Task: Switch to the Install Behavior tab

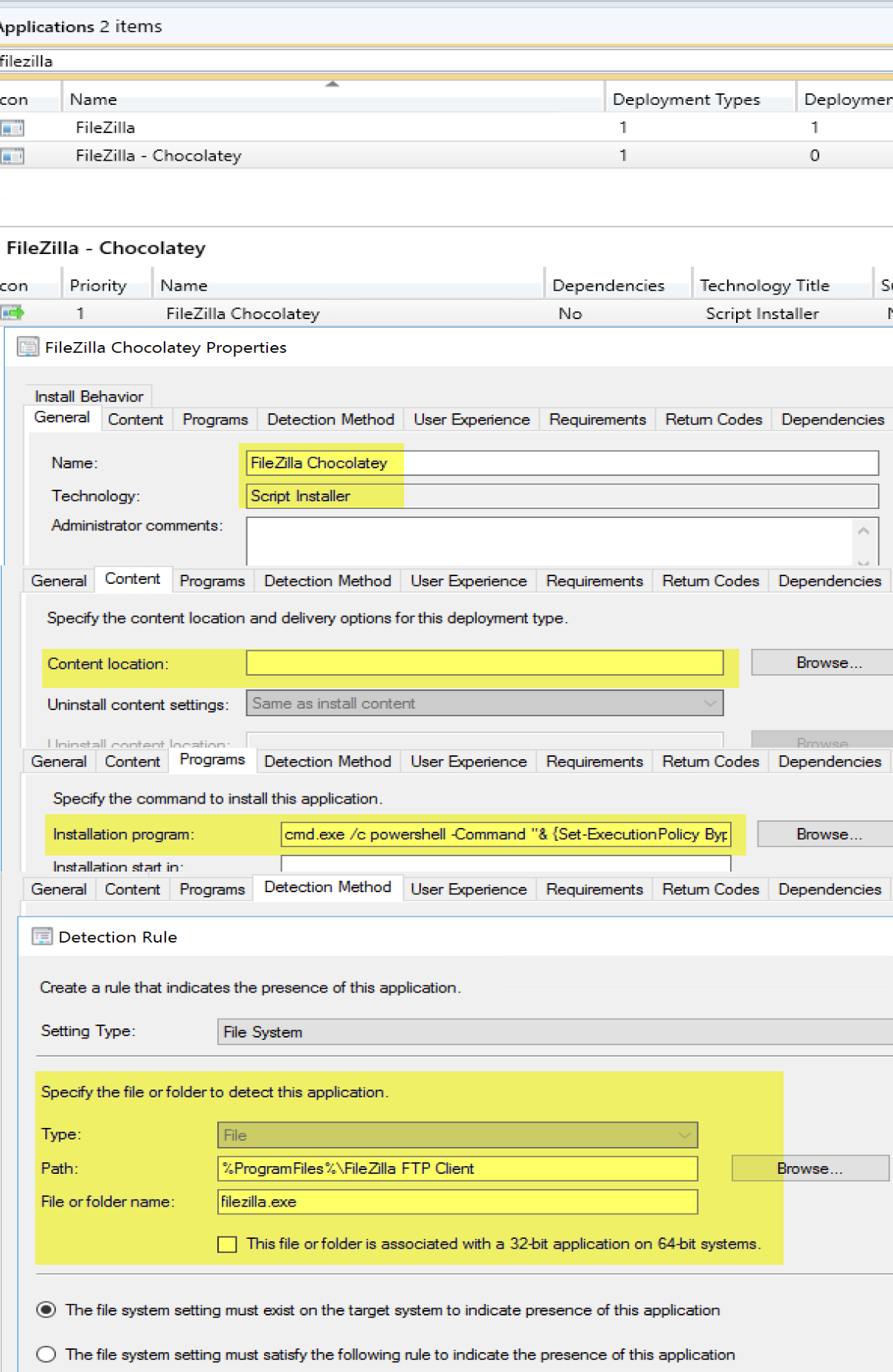Action: (89, 396)
